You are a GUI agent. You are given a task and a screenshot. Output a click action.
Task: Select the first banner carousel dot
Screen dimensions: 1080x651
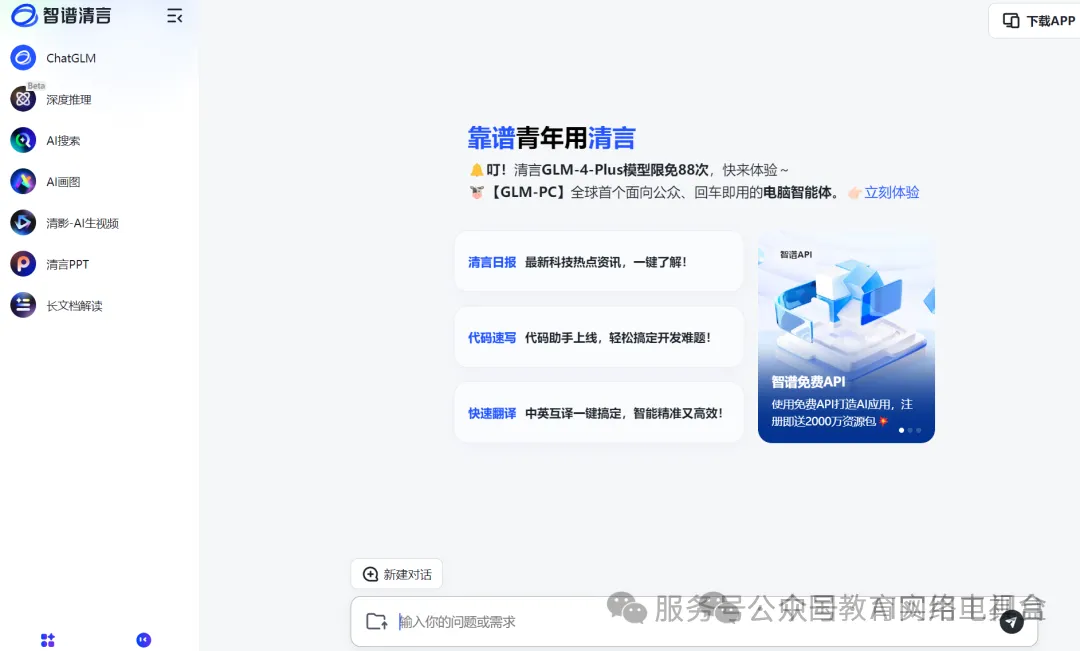pyautogui.click(x=902, y=431)
